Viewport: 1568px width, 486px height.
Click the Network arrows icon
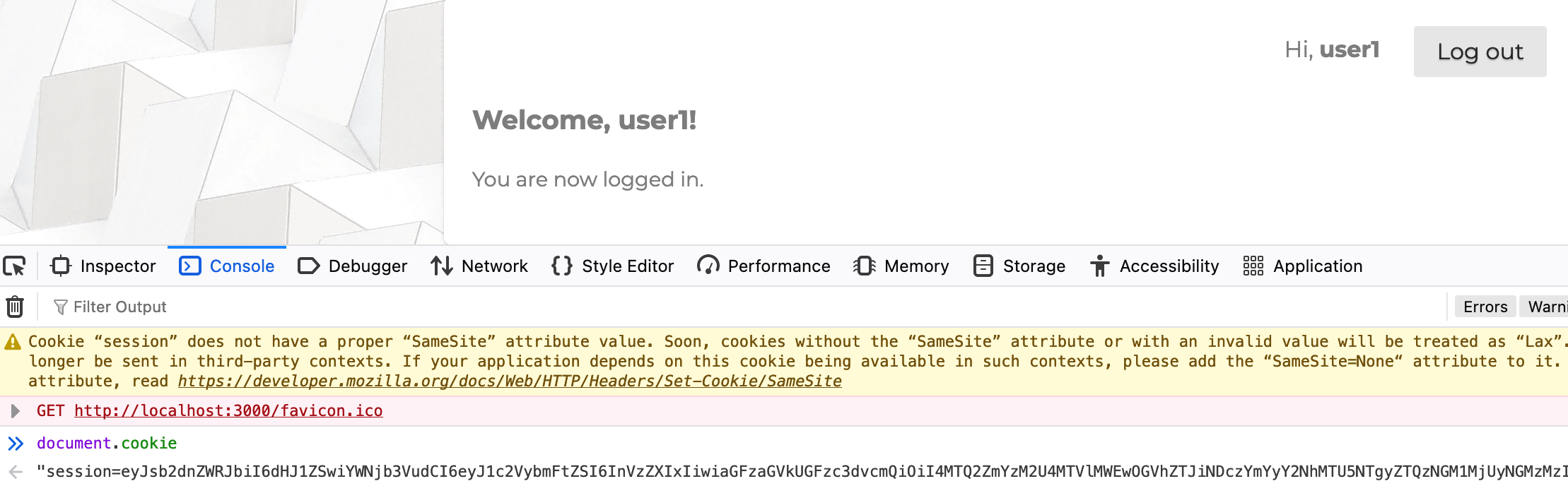(x=440, y=266)
